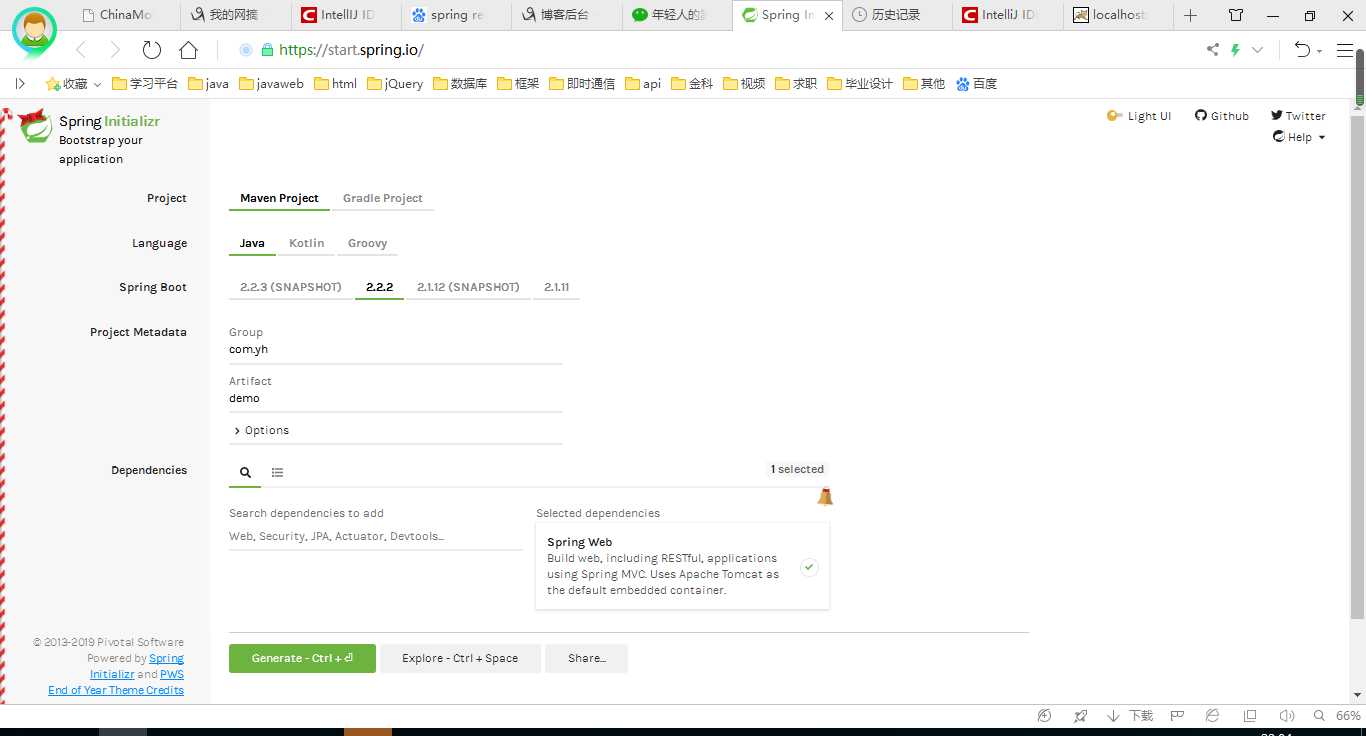The image size is (1366, 736).
Task: Click the window tiling status icon
Action: [1250, 716]
